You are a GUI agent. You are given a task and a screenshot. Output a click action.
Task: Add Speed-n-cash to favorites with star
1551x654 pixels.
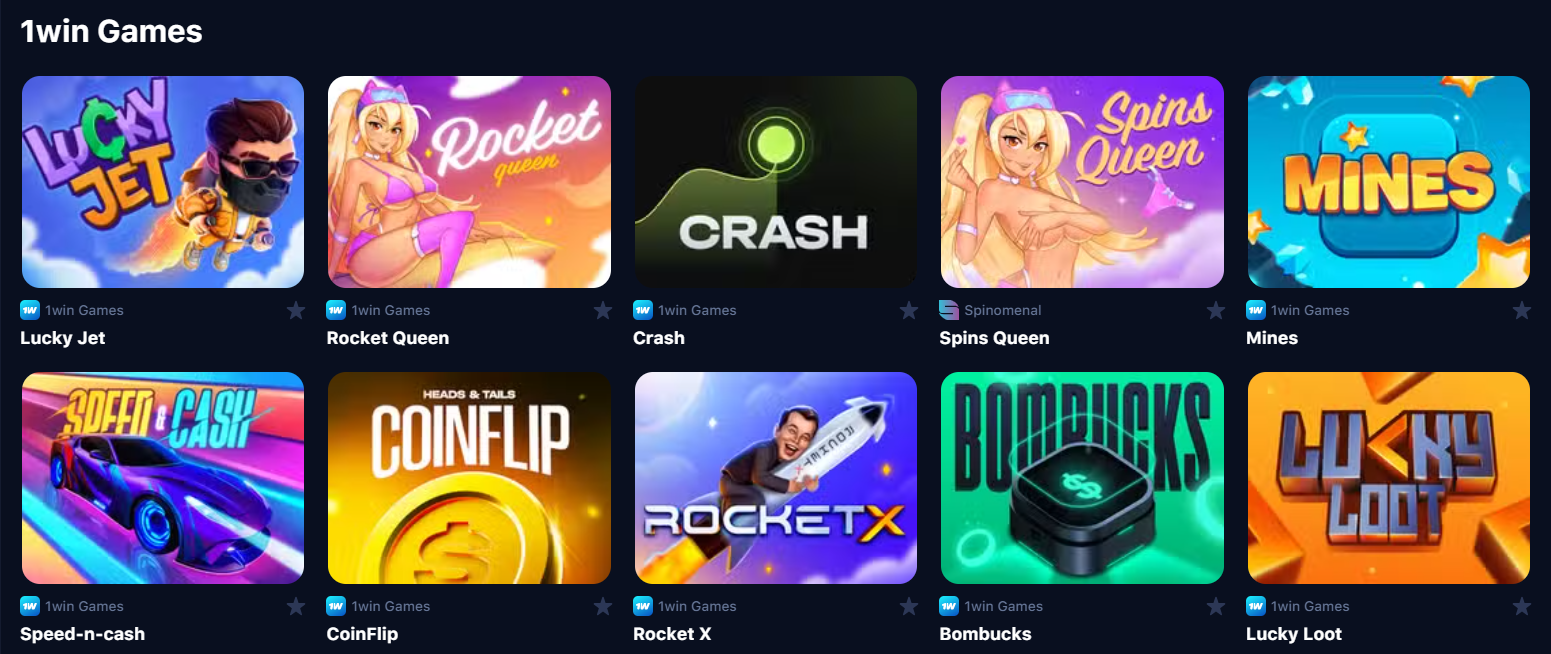coord(296,606)
